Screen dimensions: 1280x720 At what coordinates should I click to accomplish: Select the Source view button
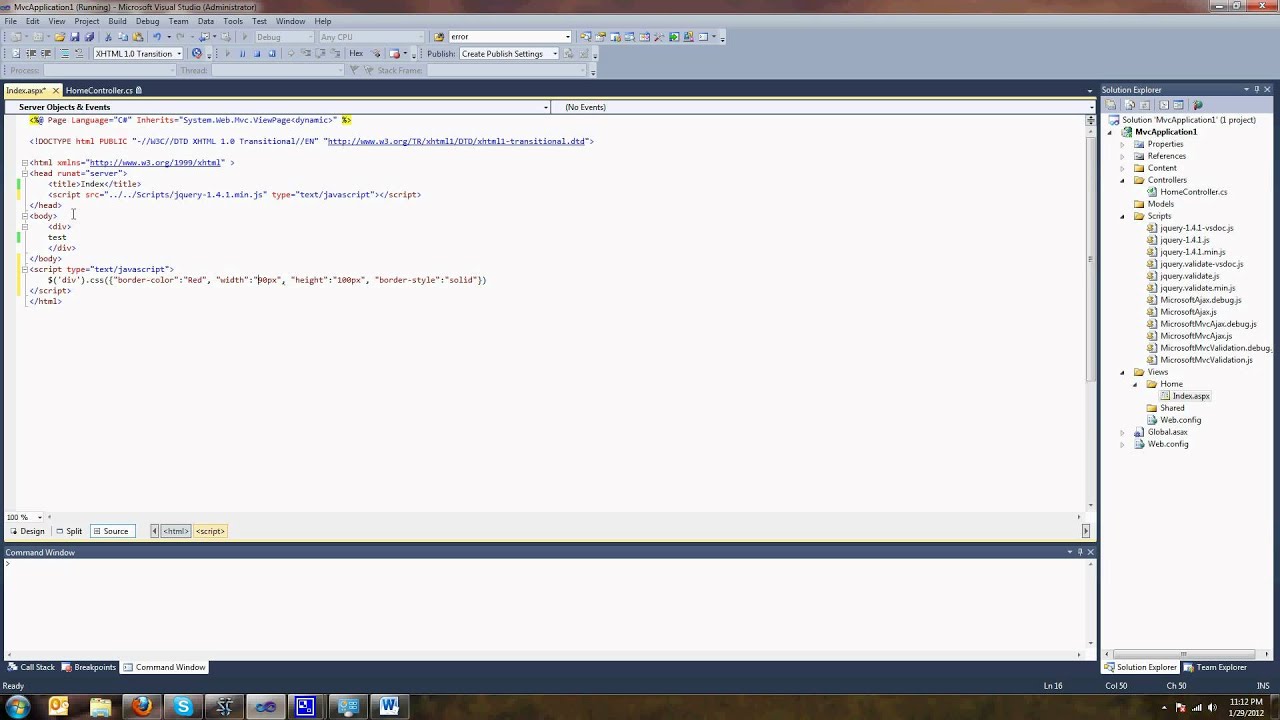[x=111, y=531]
